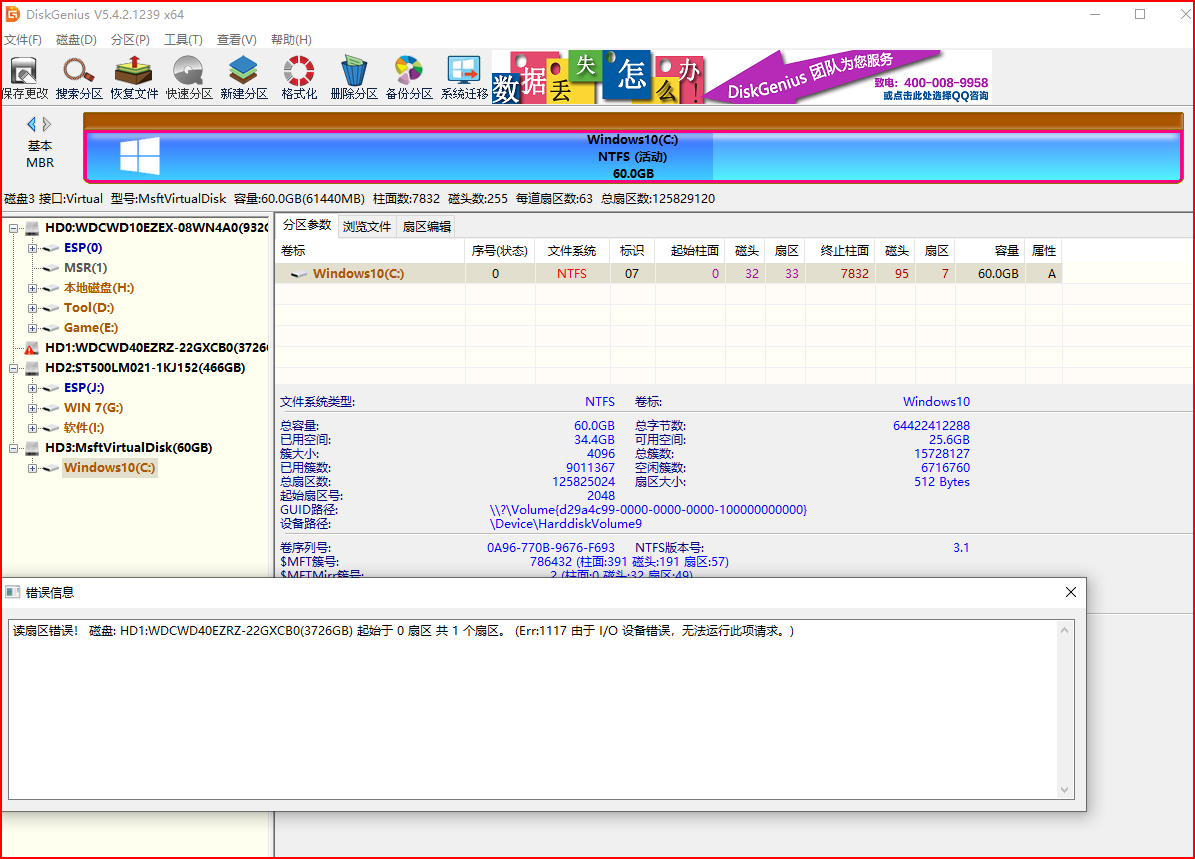This screenshot has height=859, width=1195.
Task: Open the 帮助(H) menu
Action: 291,40
